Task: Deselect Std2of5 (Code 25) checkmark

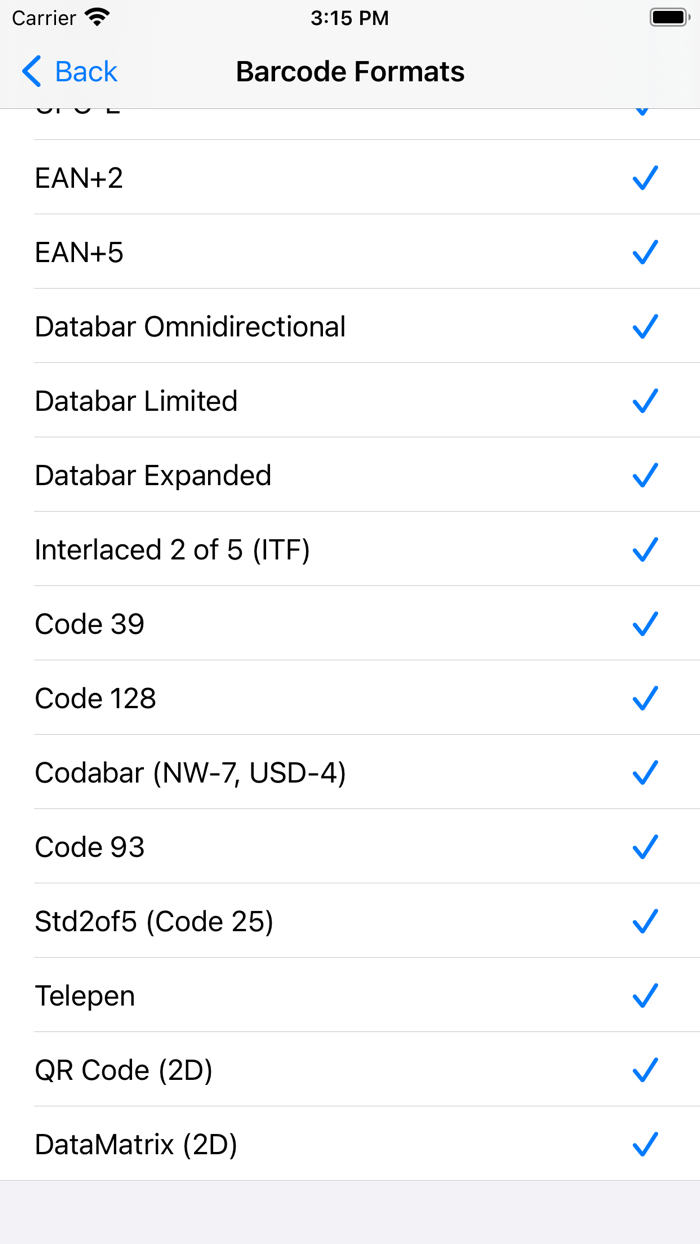Action: coord(645,921)
